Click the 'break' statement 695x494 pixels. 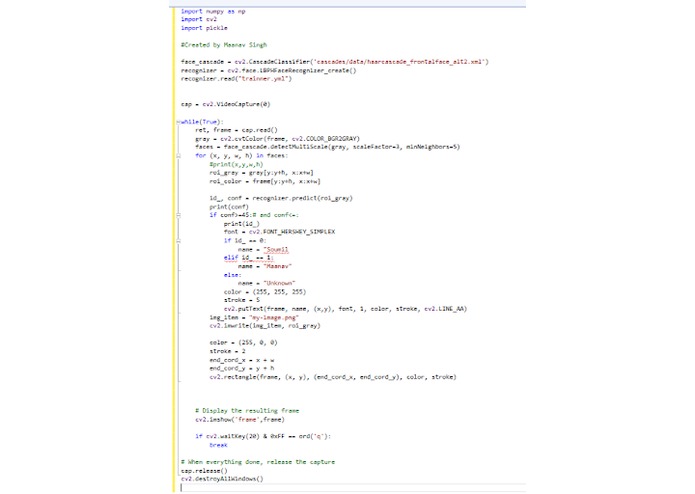pyautogui.click(x=219, y=445)
